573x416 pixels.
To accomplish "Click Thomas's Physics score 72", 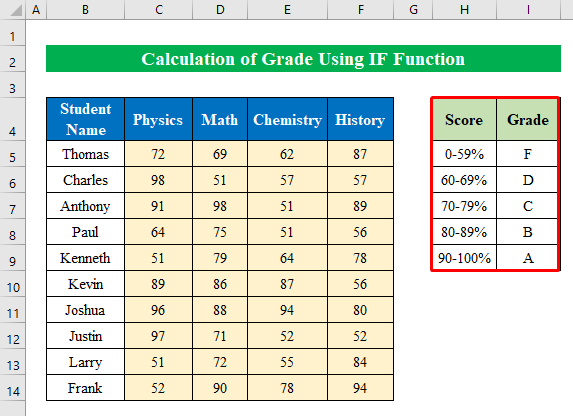I will (158, 154).
